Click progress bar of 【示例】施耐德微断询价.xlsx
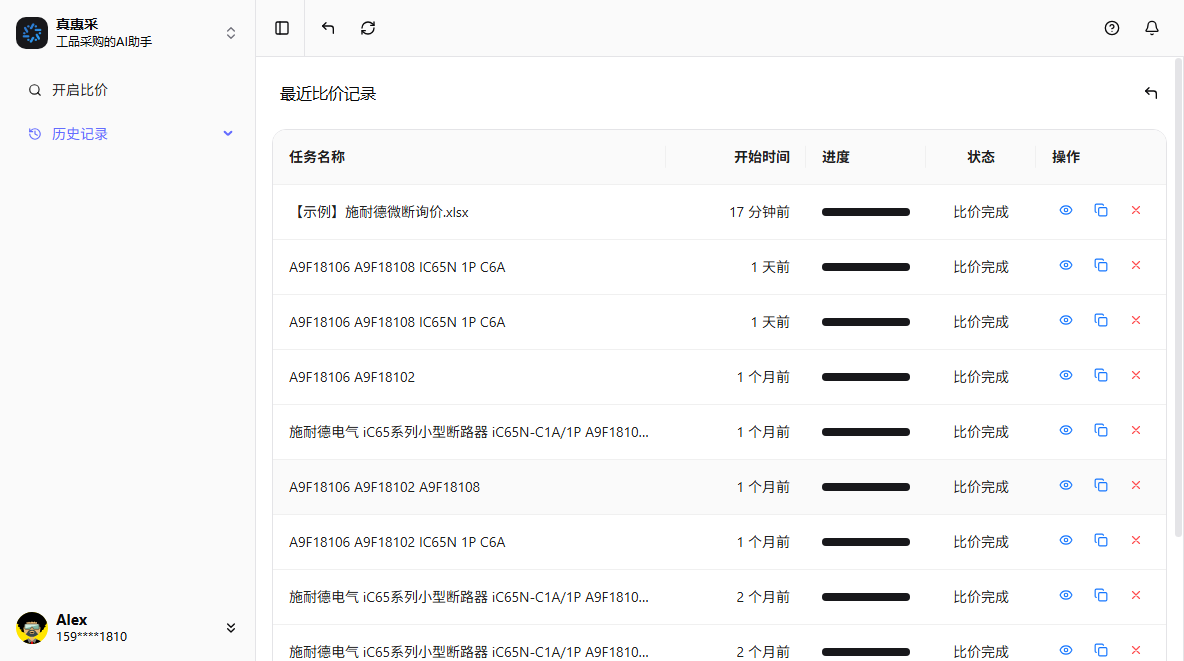The width and height of the screenshot is (1184, 661). [x=866, y=212]
